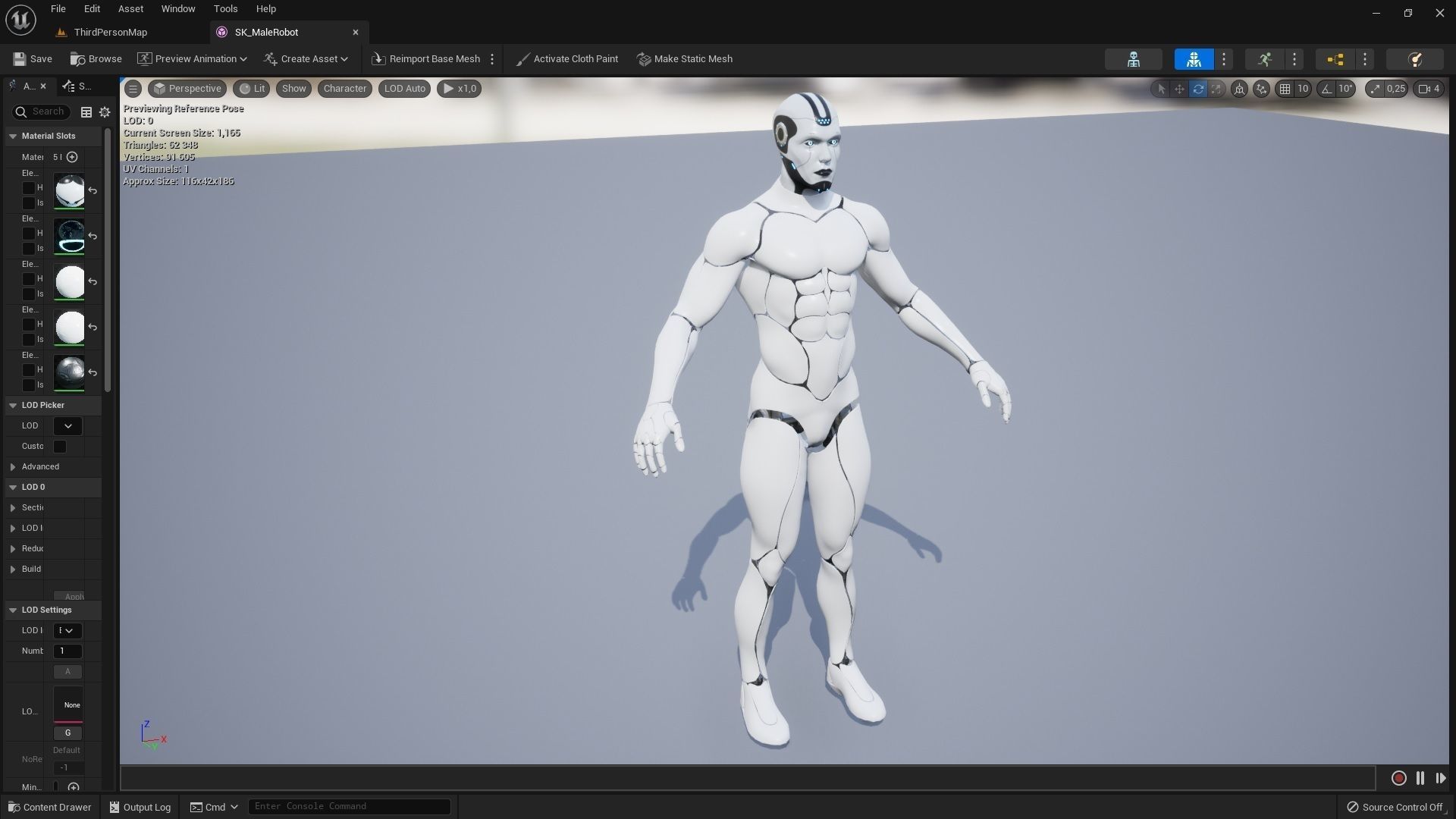Open the File menu
The width and height of the screenshot is (1456, 819).
pos(58,9)
